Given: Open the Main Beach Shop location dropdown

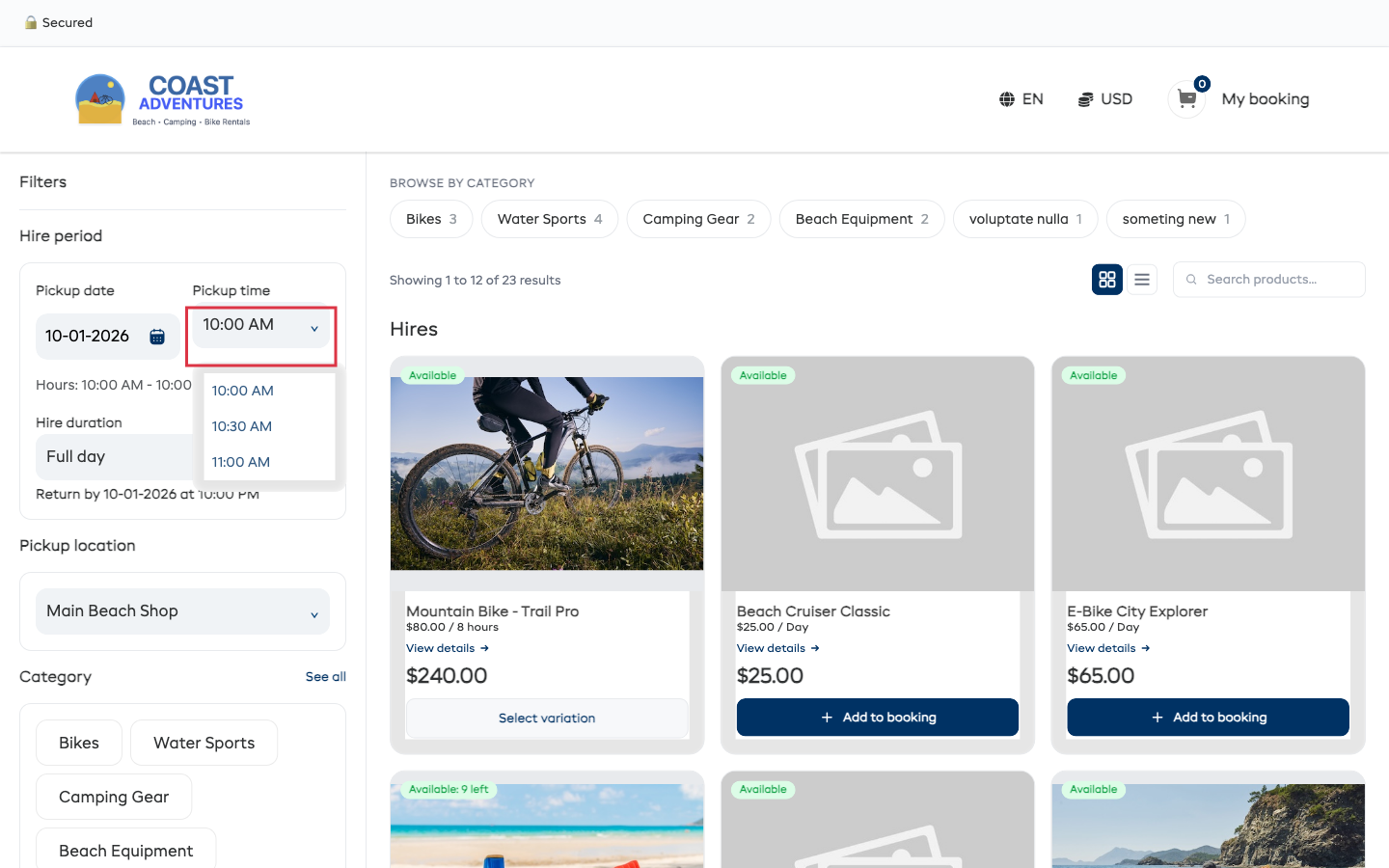Looking at the screenshot, I should pos(182,611).
